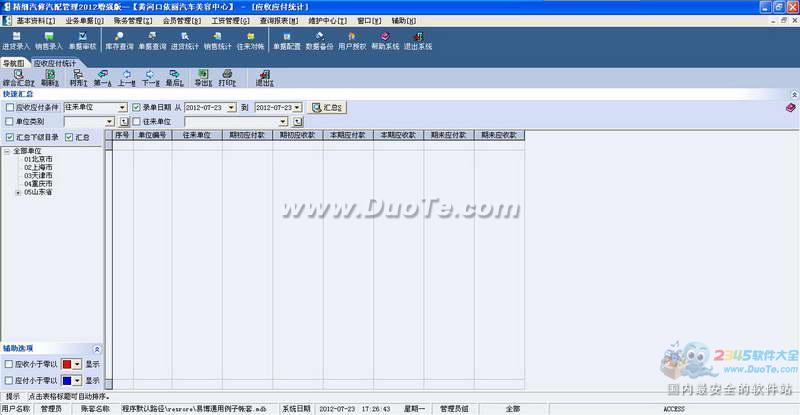Open the start date dropdown after 从

[231, 107]
